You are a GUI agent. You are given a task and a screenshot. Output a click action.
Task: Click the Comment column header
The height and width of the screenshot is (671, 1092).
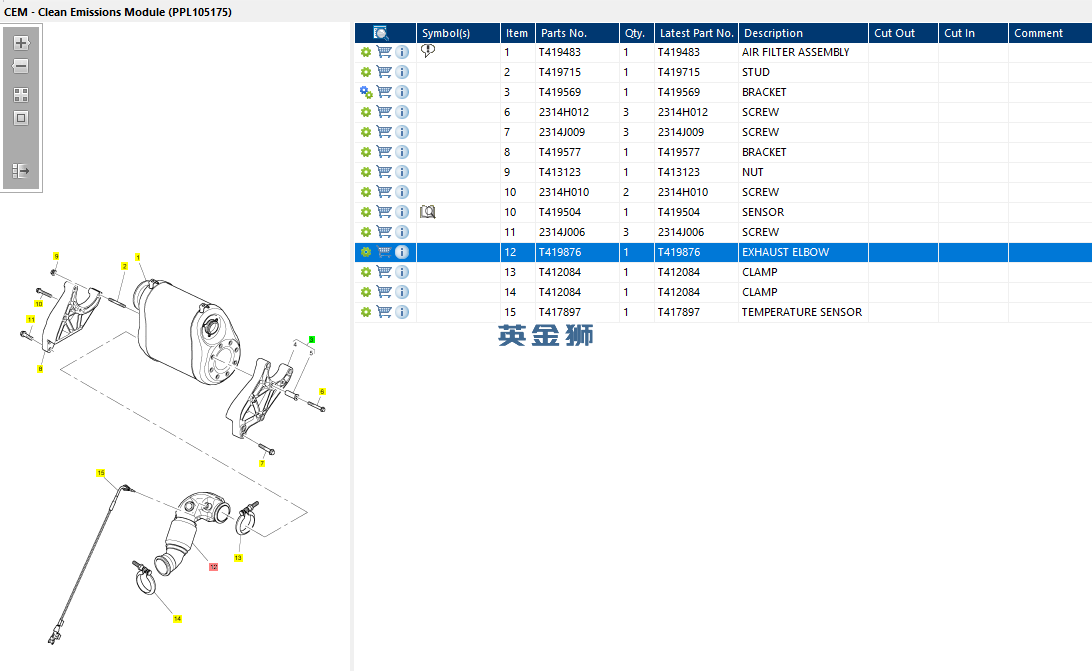1050,33
